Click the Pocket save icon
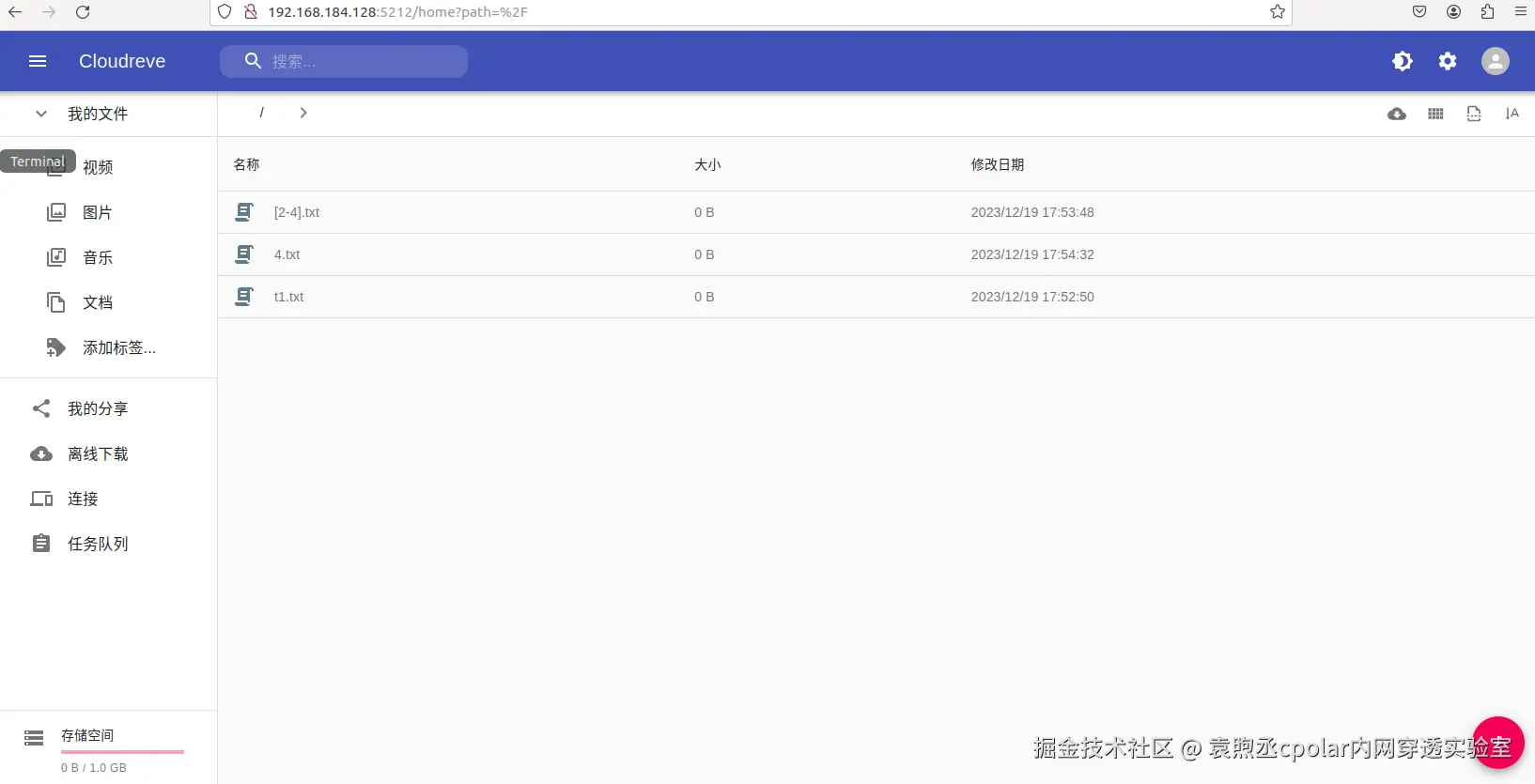 [x=1419, y=12]
